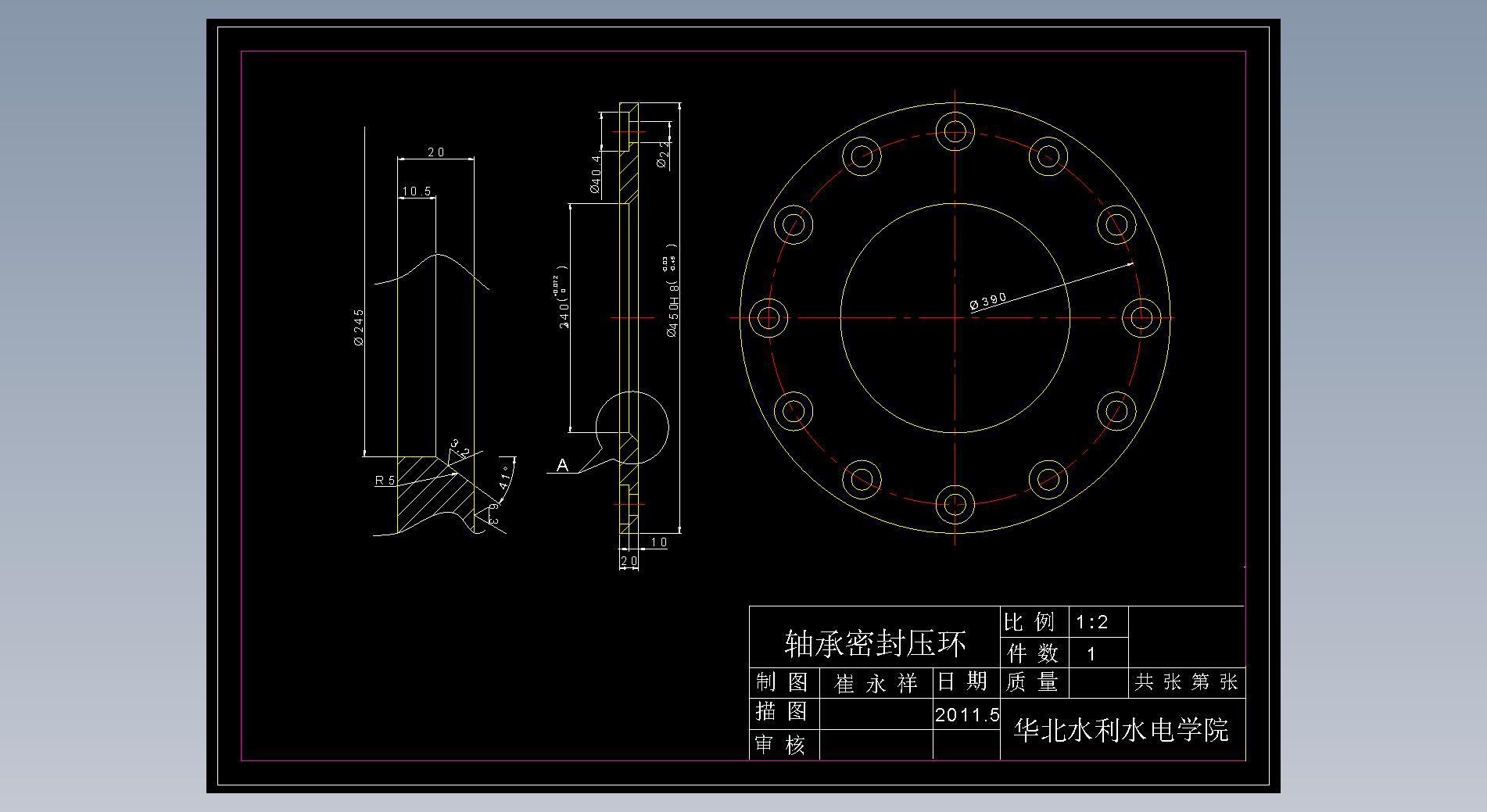Select the Ø390 bolt circle dimension text
This screenshot has height=812, width=1487.
click(988, 302)
